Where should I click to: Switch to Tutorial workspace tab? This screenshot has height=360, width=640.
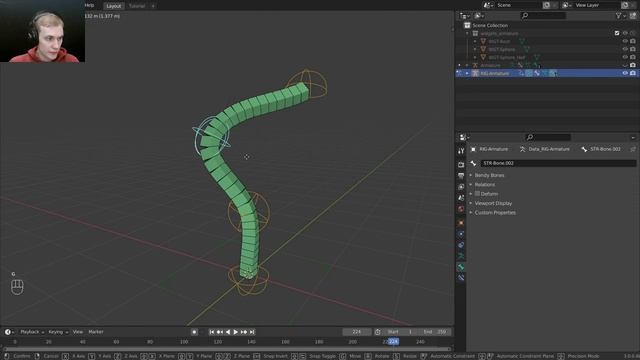(x=137, y=6)
